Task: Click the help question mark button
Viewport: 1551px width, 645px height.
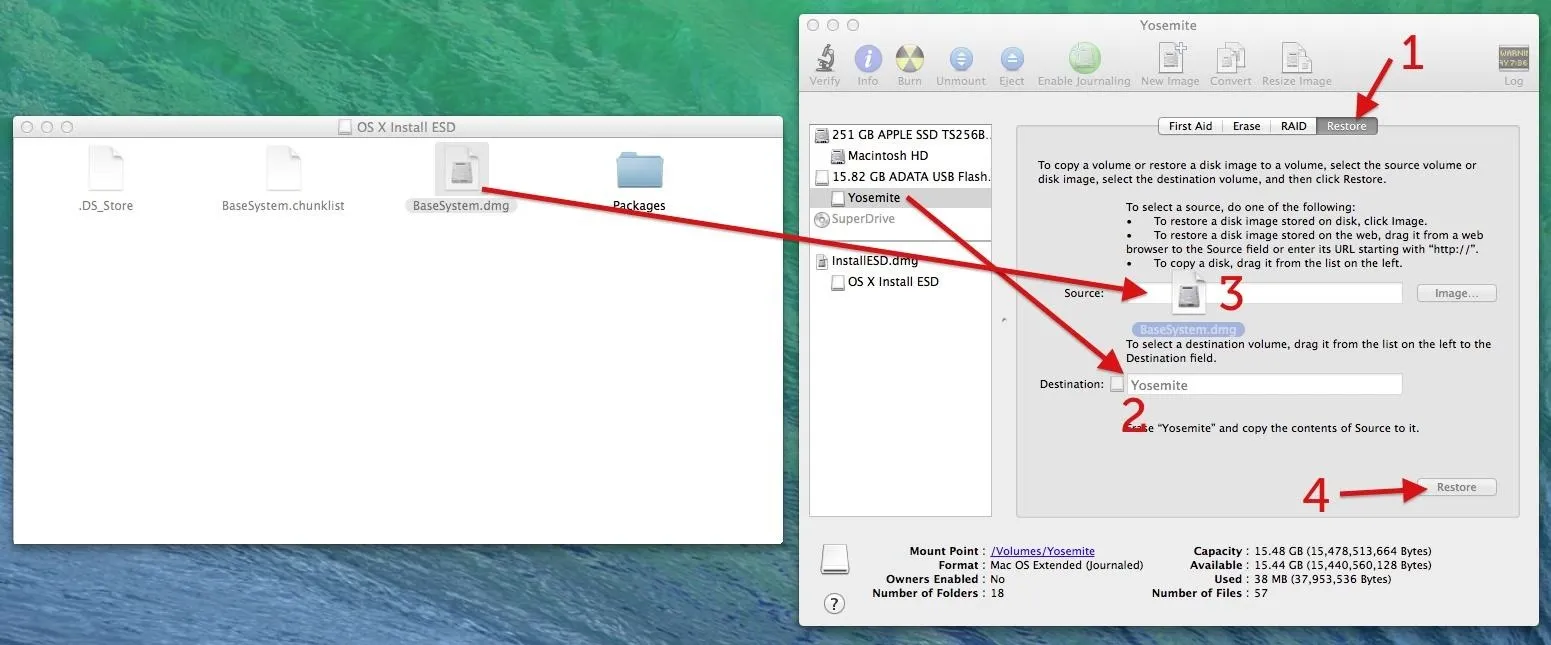Action: (x=834, y=603)
